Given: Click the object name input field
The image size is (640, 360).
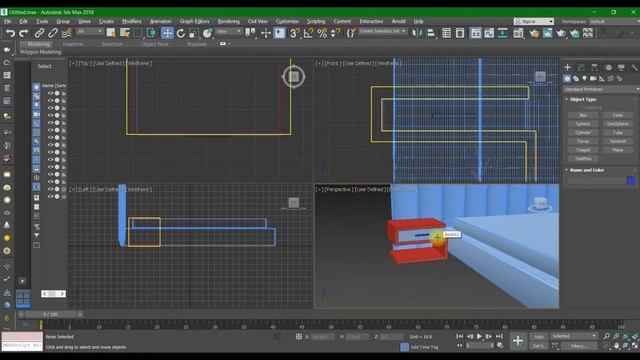Looking at the screenshot, I should click(596, 181).
